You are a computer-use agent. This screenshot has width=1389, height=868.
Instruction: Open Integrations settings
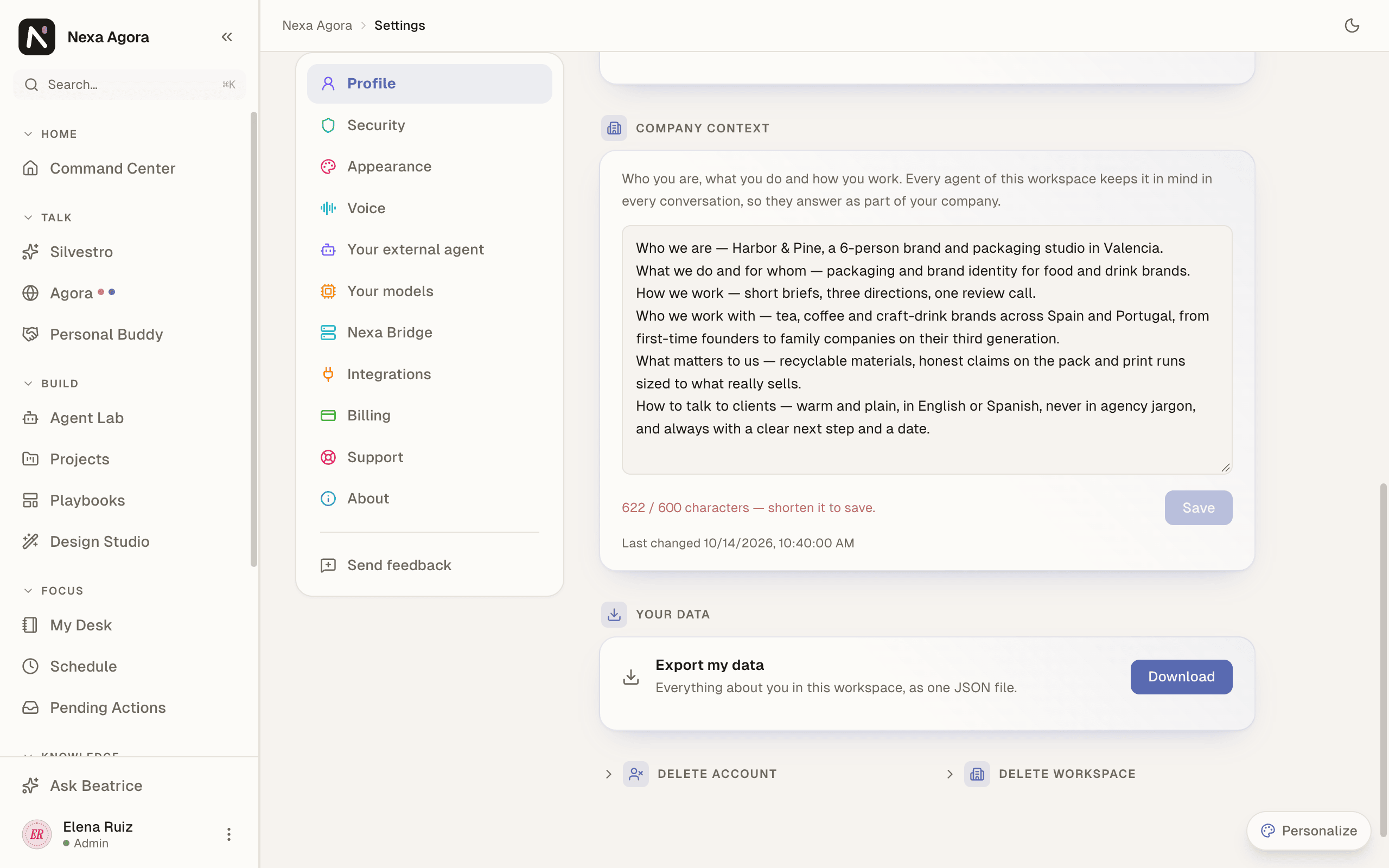point(429,374)
